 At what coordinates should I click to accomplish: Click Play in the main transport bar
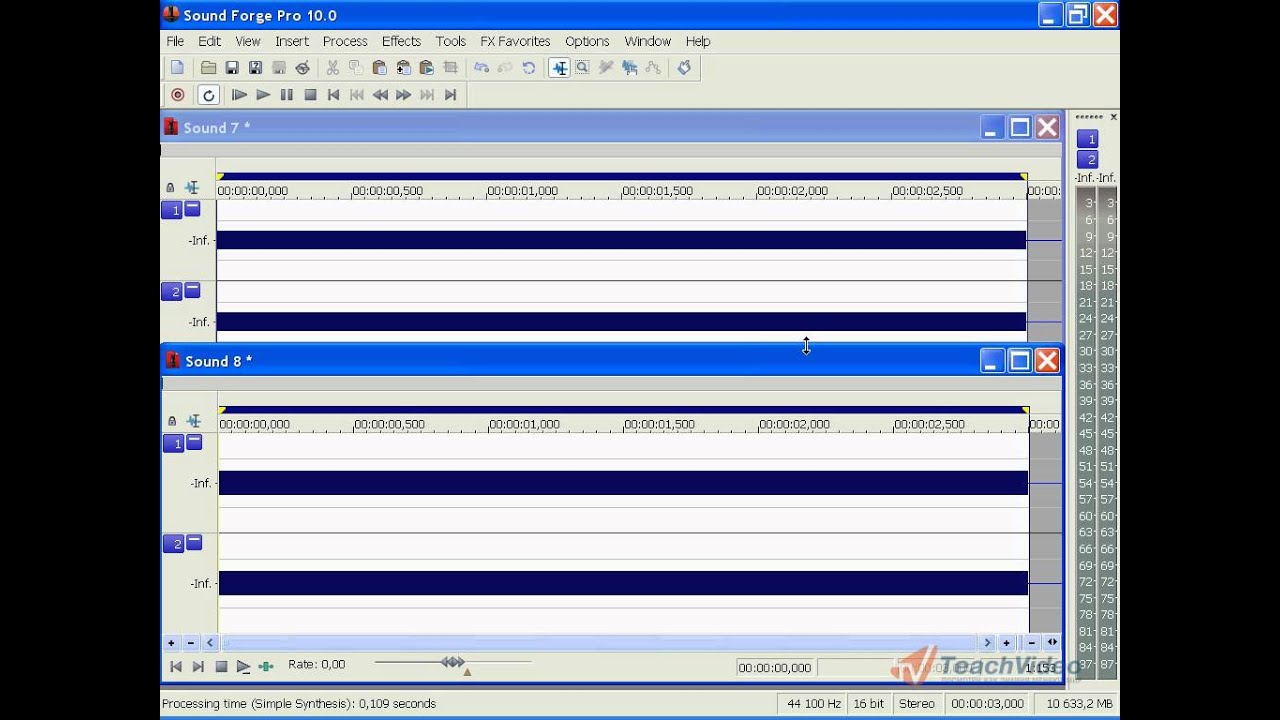263,95
